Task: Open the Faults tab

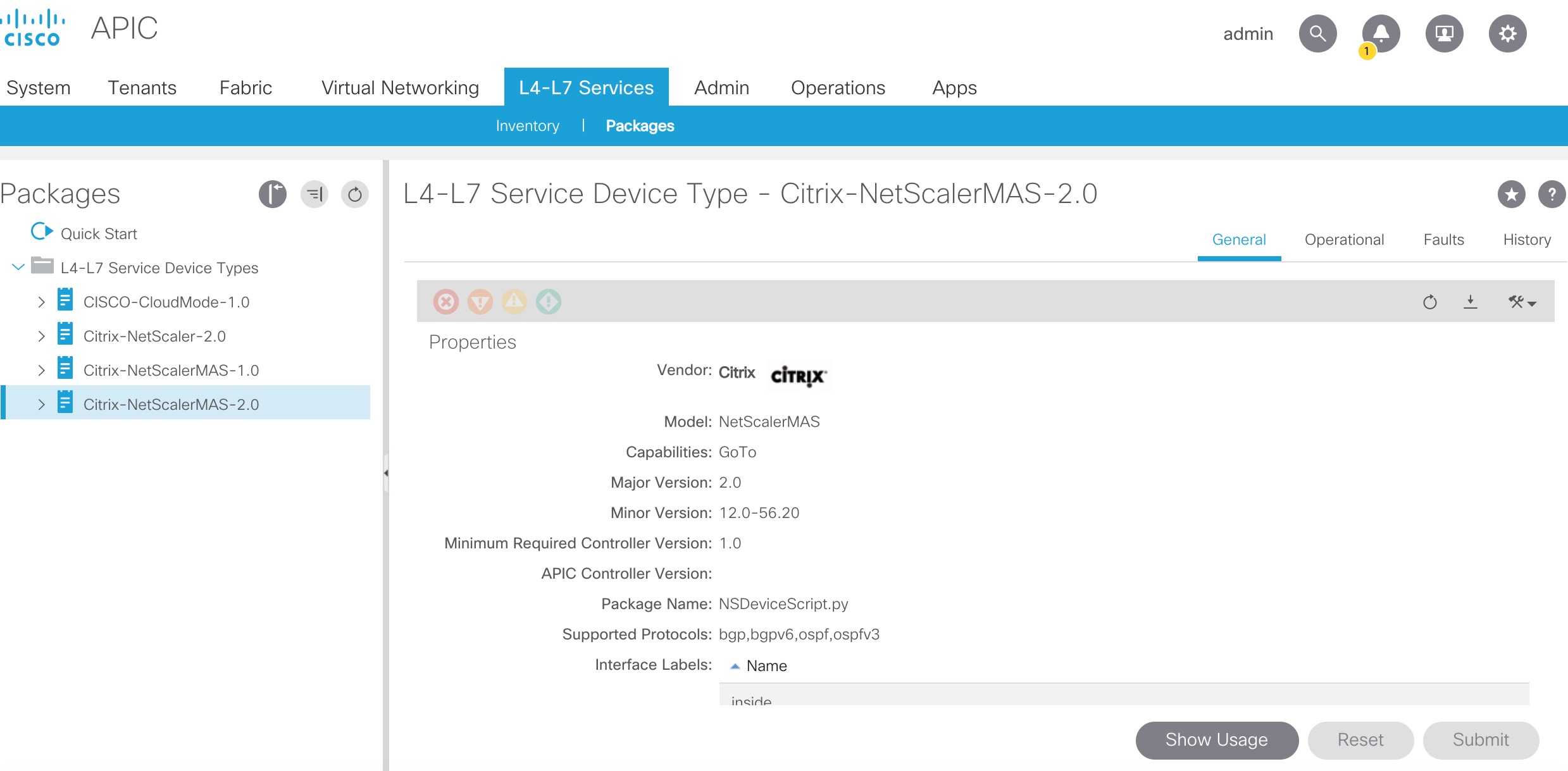Action: point(1443,240)
